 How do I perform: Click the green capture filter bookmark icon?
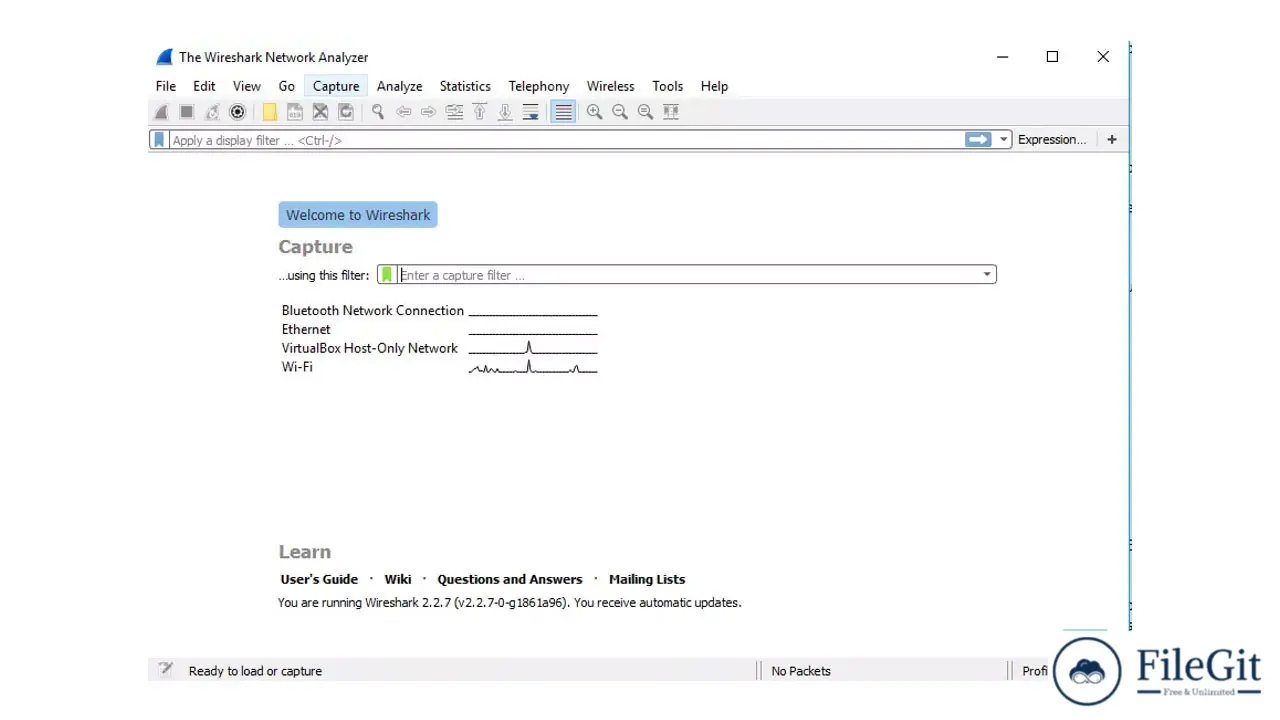pos(387,275)
